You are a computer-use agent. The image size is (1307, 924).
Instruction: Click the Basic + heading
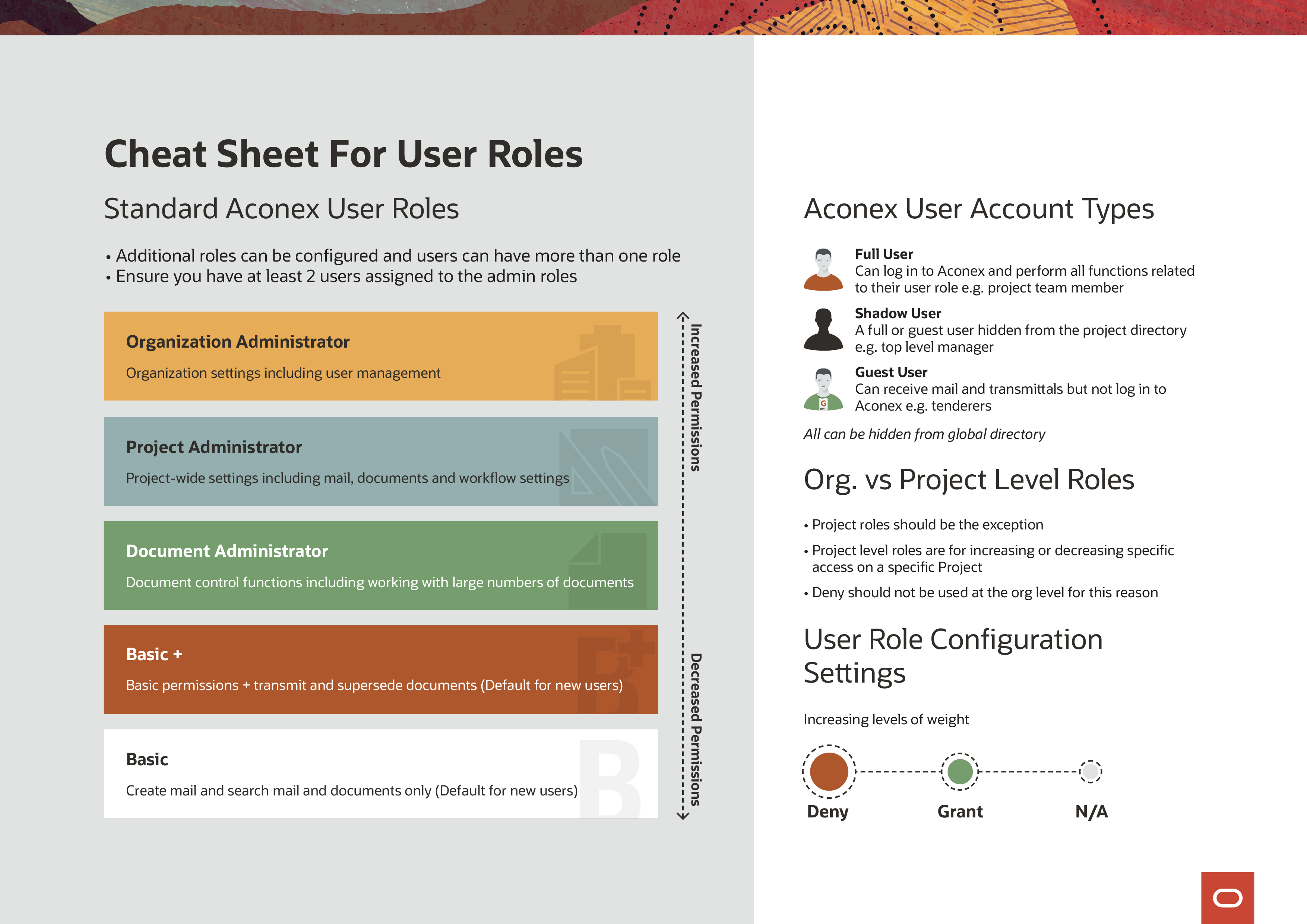(154, 654)
